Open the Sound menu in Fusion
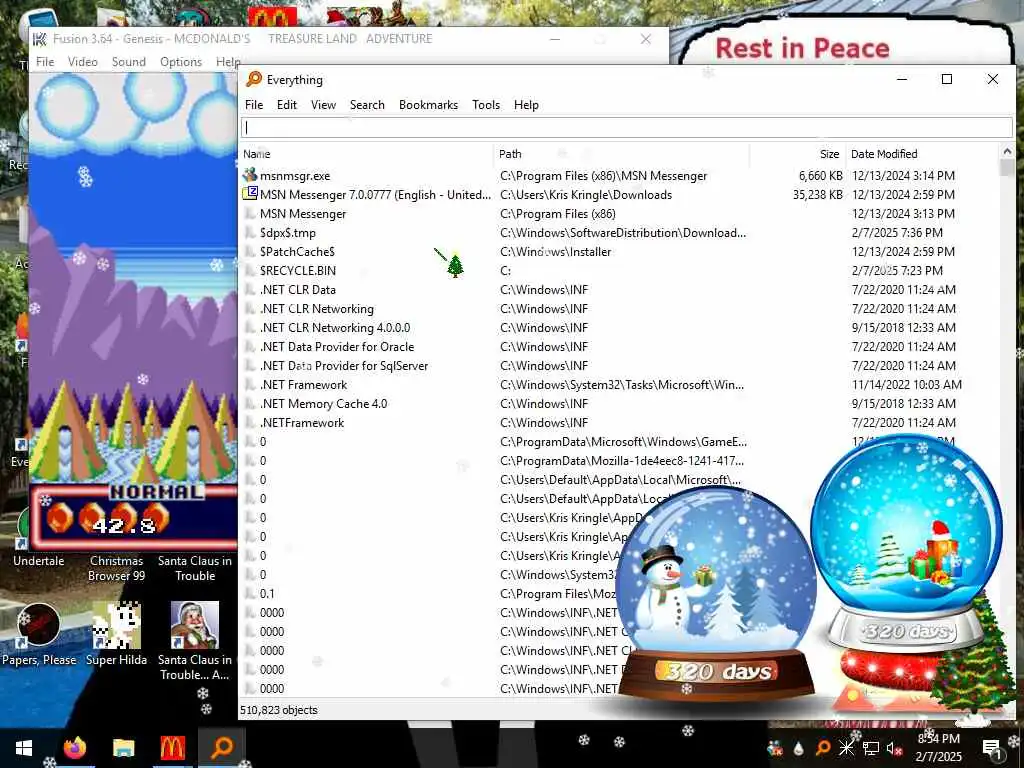Viewport: 1024px width, 768px height. (x=129, y=61)
